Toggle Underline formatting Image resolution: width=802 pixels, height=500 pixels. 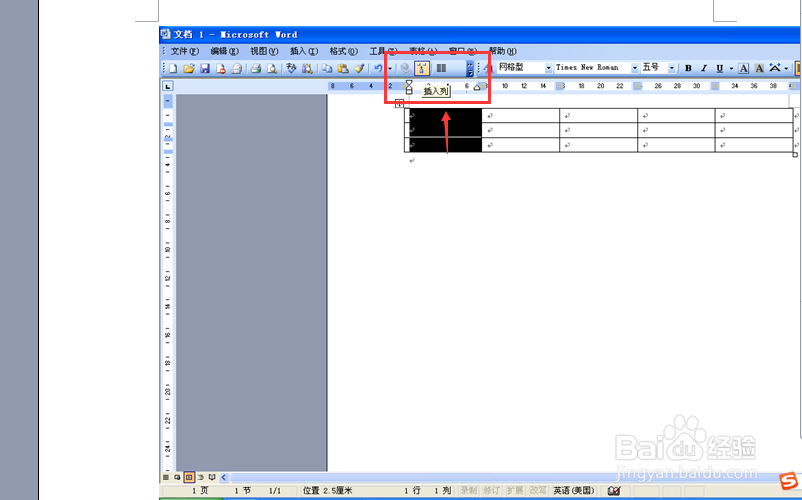(720, 68)
